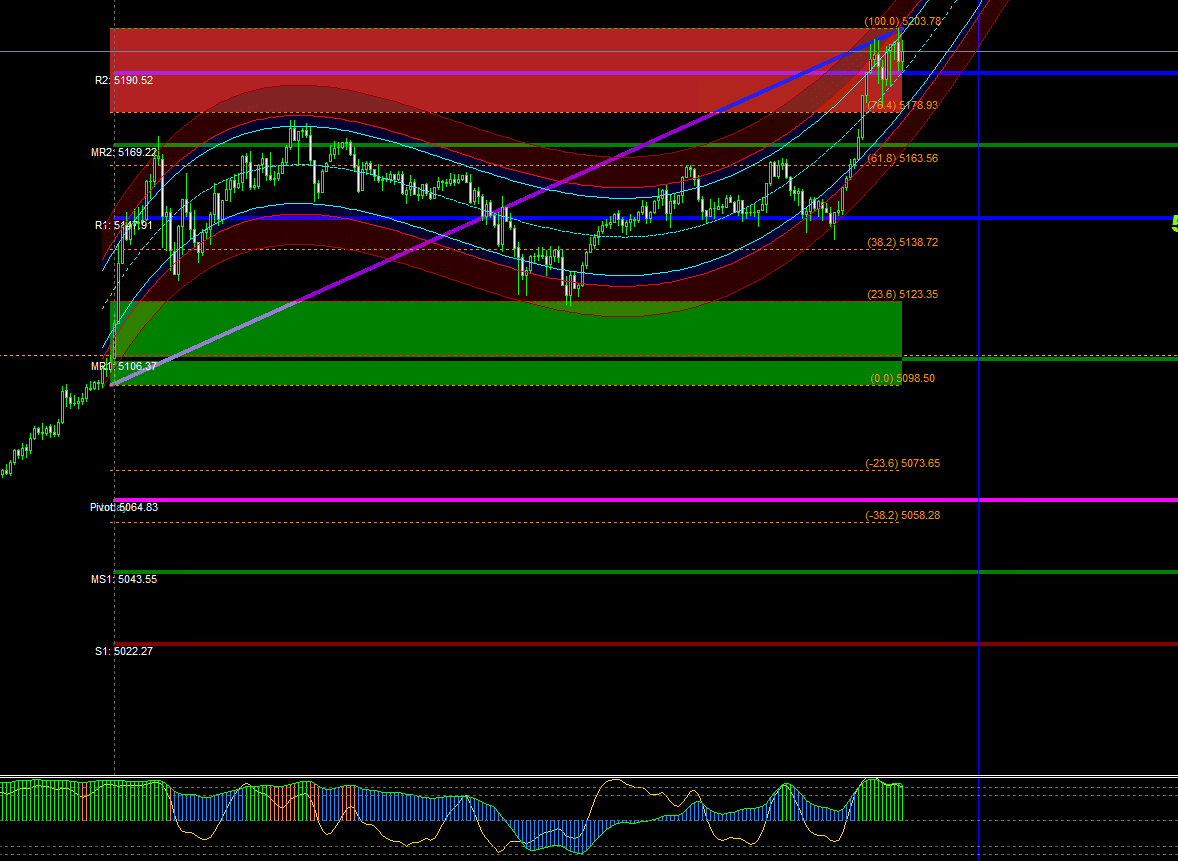Select the Fibonacci (100.0) 5203.78 label
The width and height of the screenshot is (1178, 861).
point(902,22)
